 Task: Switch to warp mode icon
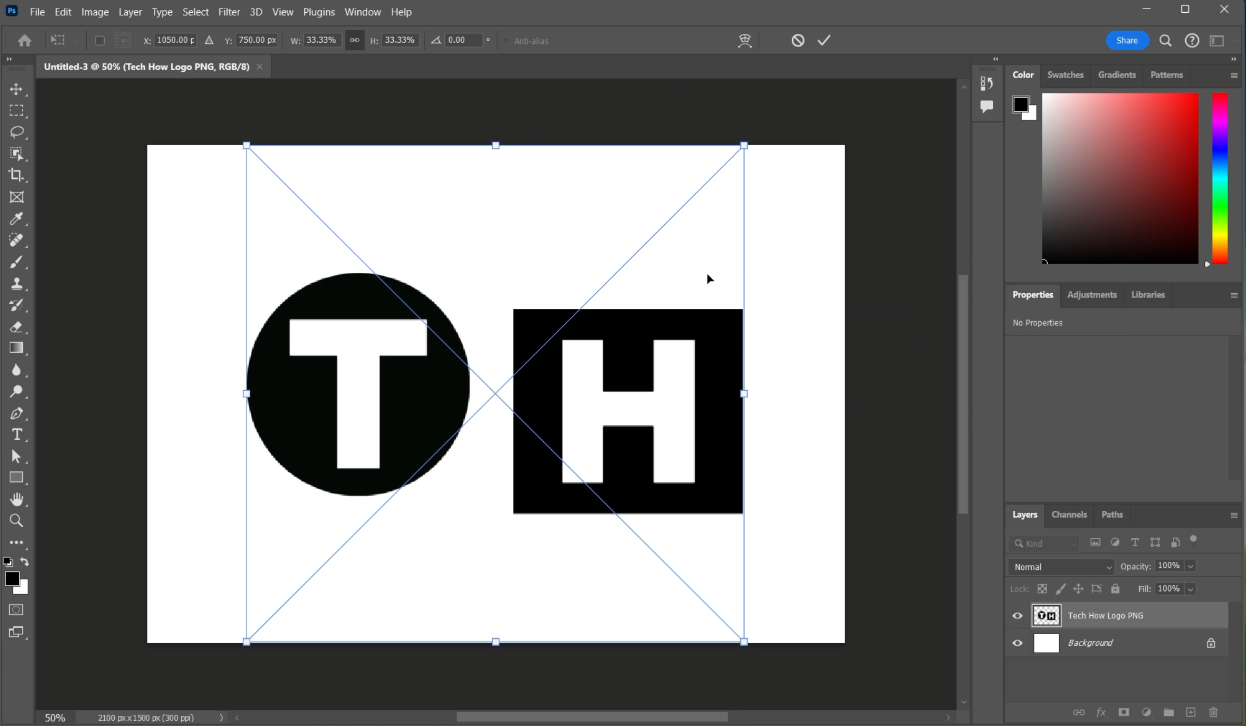click(745, 40)
